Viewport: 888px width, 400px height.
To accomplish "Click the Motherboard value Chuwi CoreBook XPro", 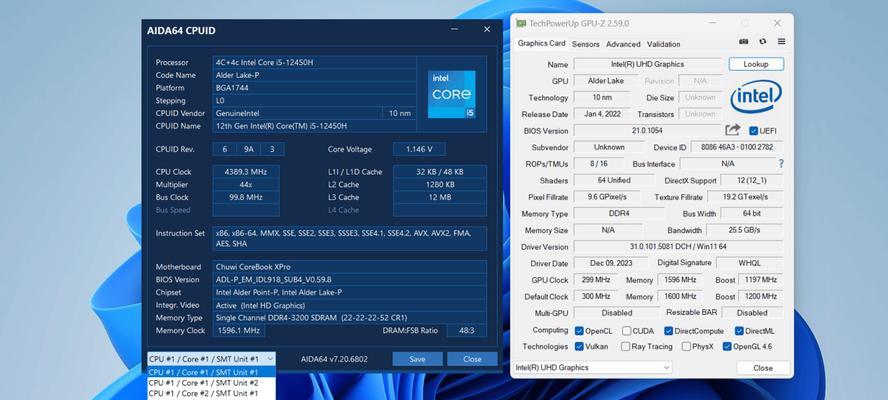I will pyautogui.click(x=349, y=266).
